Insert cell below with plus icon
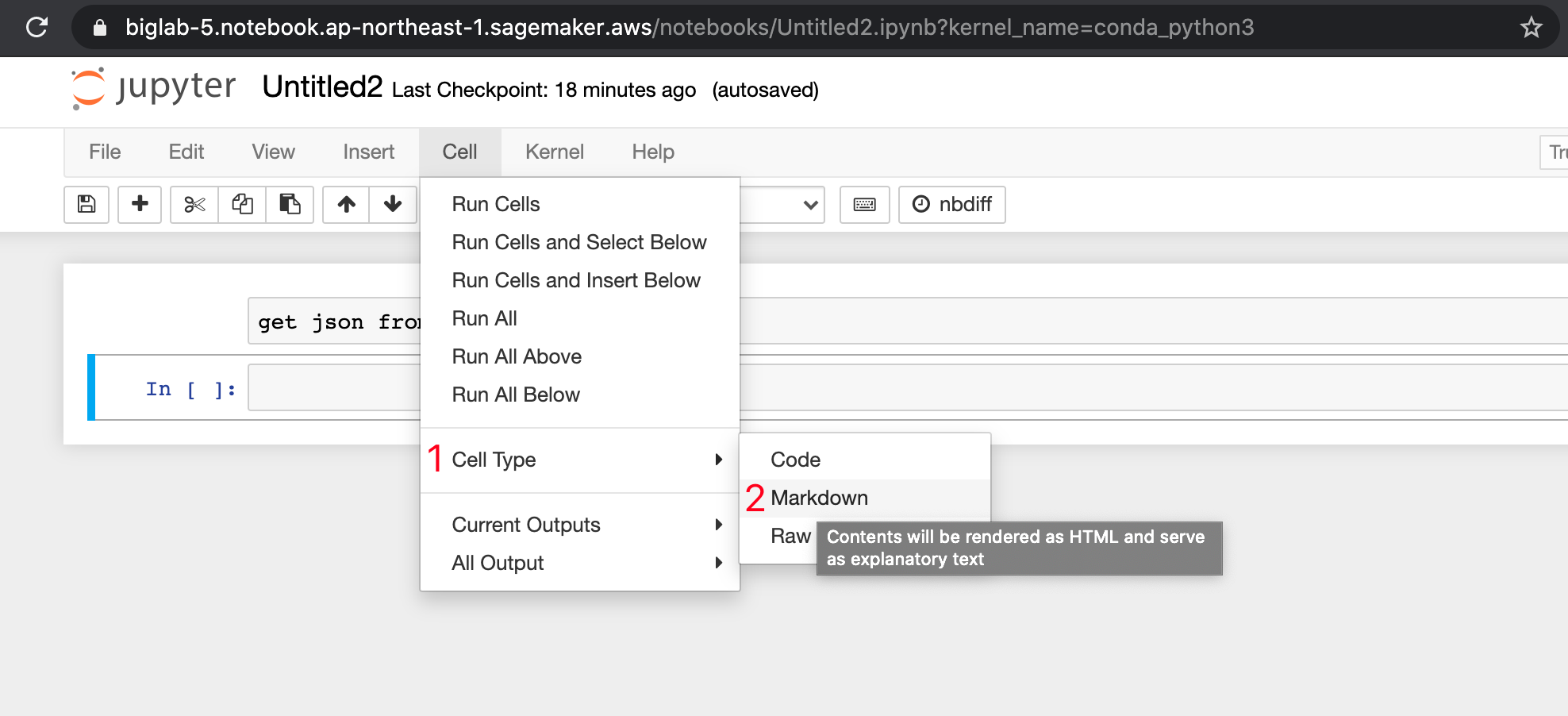The image size is (1568, 716). click(x=140, y=205)
